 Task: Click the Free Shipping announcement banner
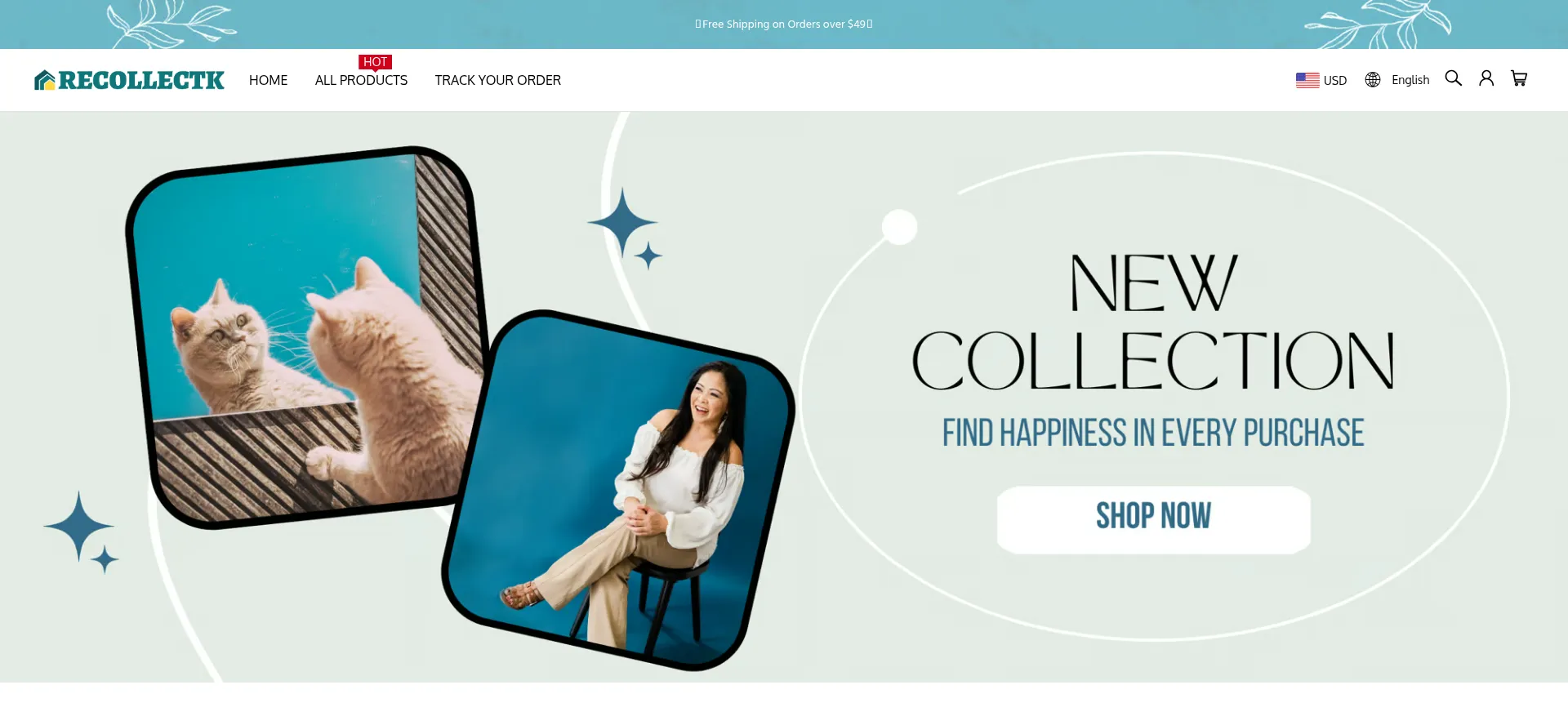[x=784, y=24]
